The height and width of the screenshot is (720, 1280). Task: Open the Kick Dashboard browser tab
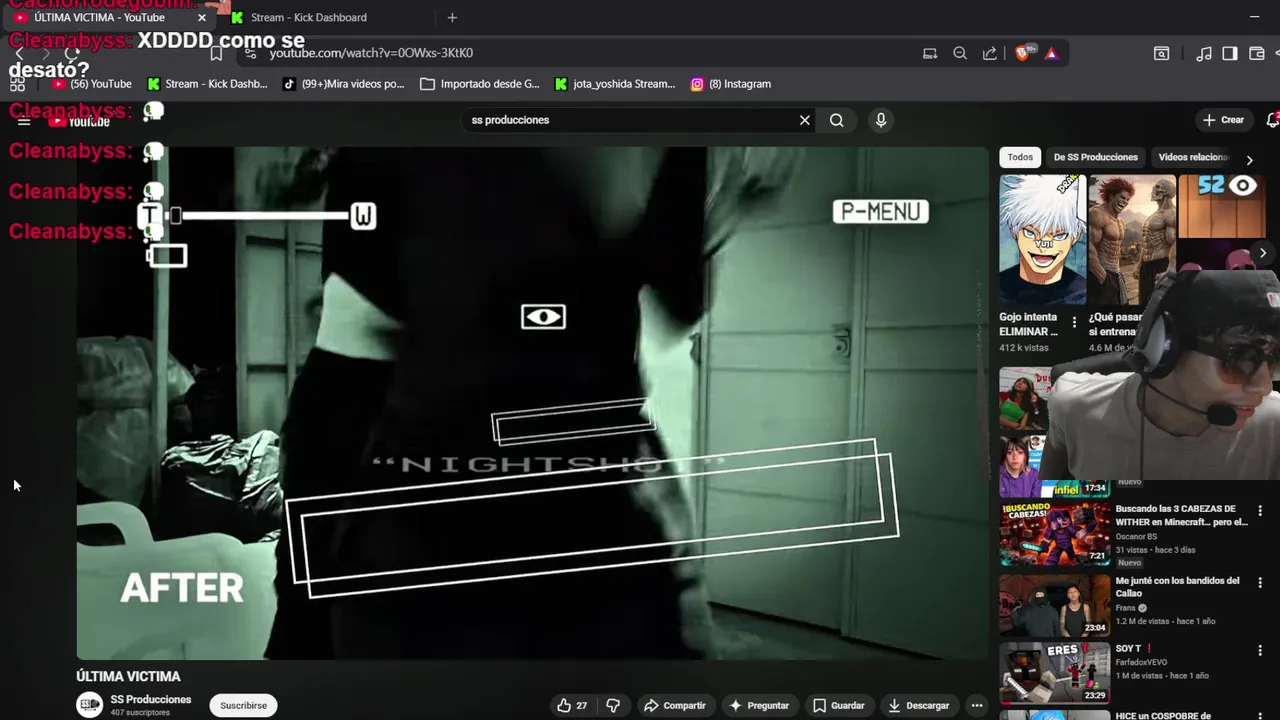(309, 17)
